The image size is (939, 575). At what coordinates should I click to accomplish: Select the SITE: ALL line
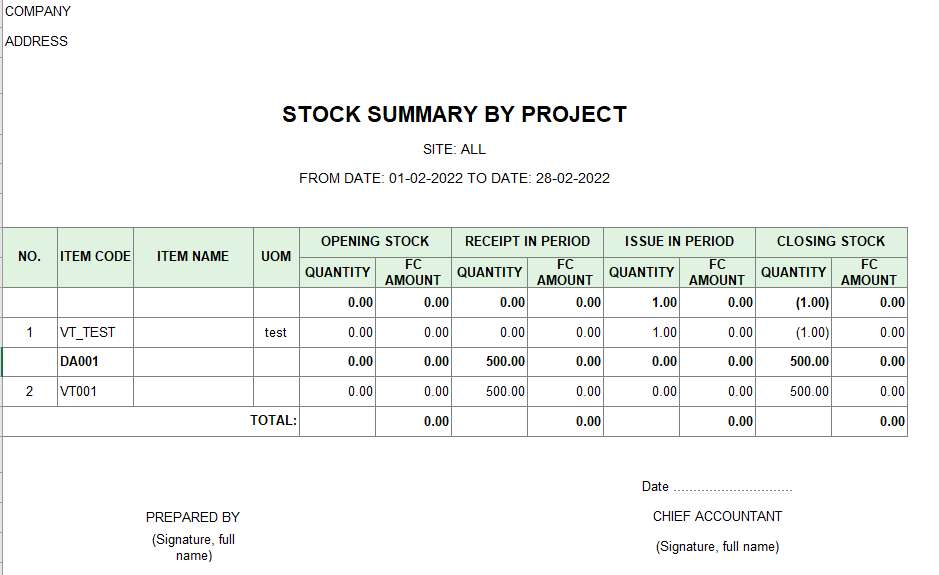click(x=455, y=149)
